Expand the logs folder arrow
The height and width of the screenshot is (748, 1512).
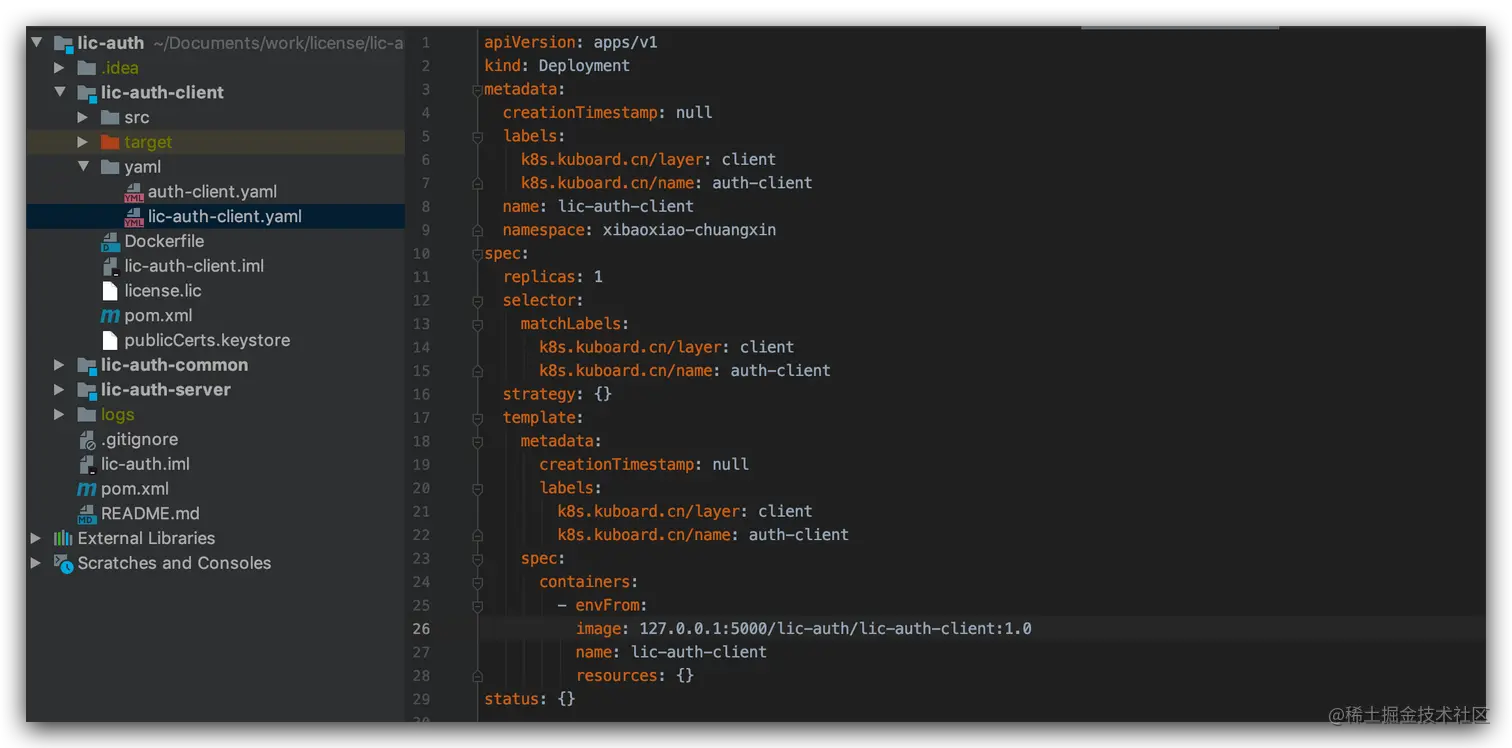[59, 414]
